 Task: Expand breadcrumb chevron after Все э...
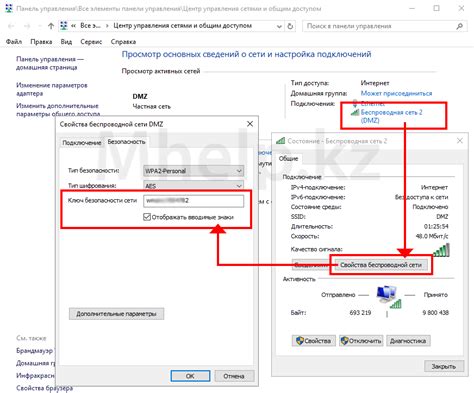(107, 26)
